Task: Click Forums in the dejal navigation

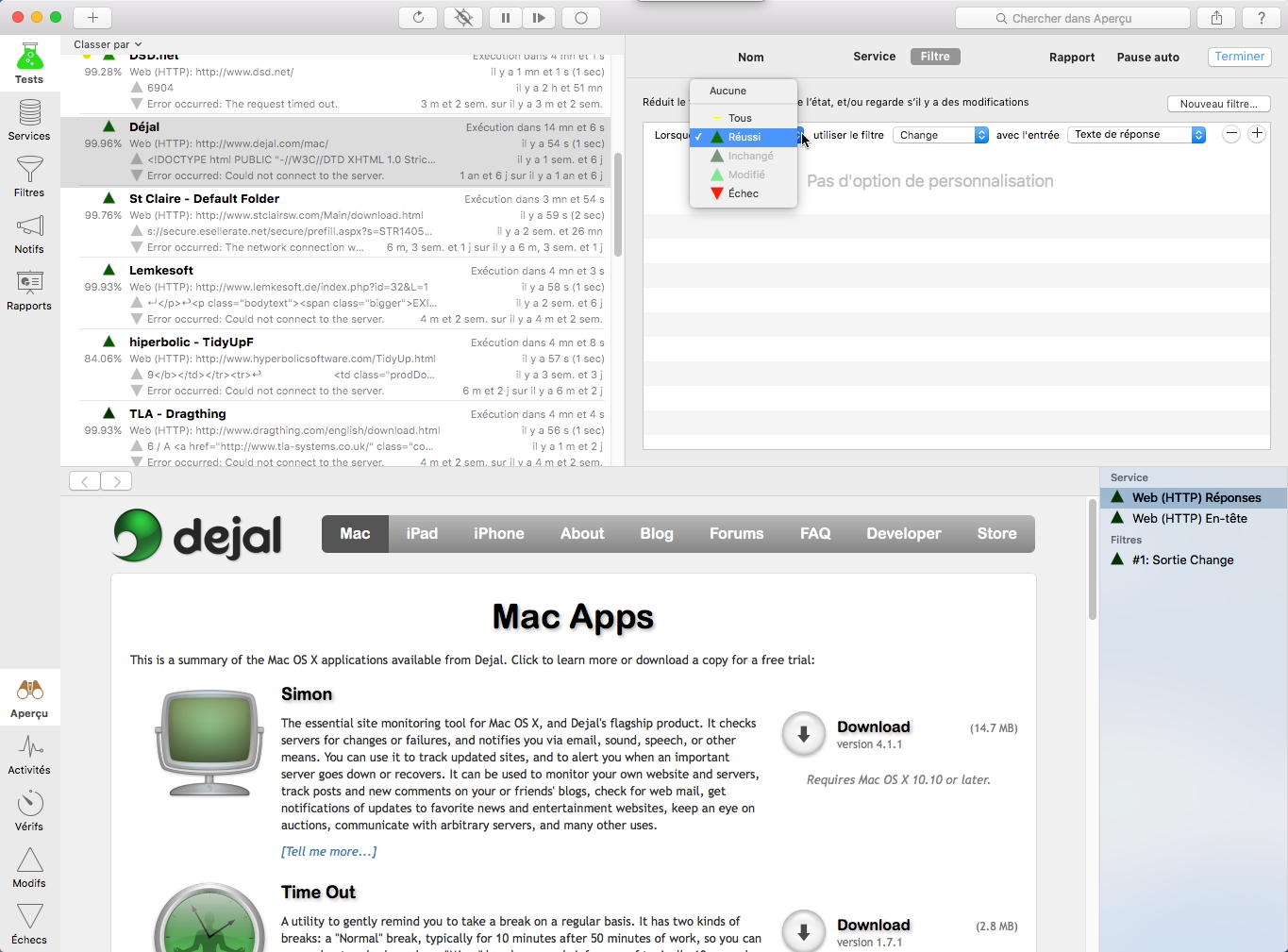Action: pos(737,534)
